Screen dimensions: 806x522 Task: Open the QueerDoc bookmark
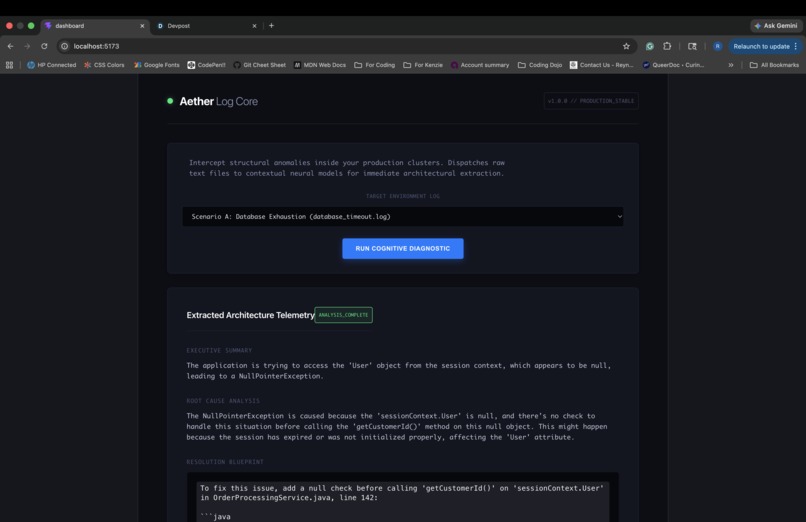673,65
